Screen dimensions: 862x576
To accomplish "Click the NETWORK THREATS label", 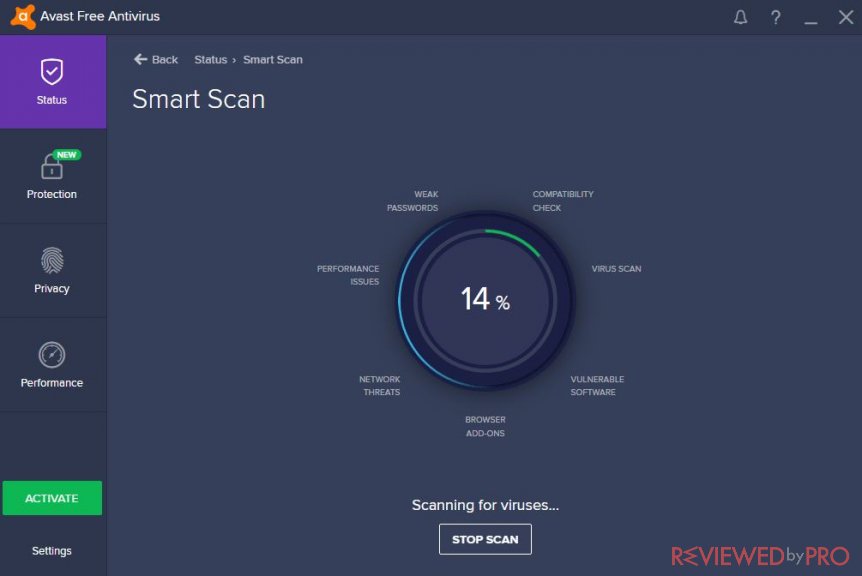I will pyautogui.click(x=379, y=385).
